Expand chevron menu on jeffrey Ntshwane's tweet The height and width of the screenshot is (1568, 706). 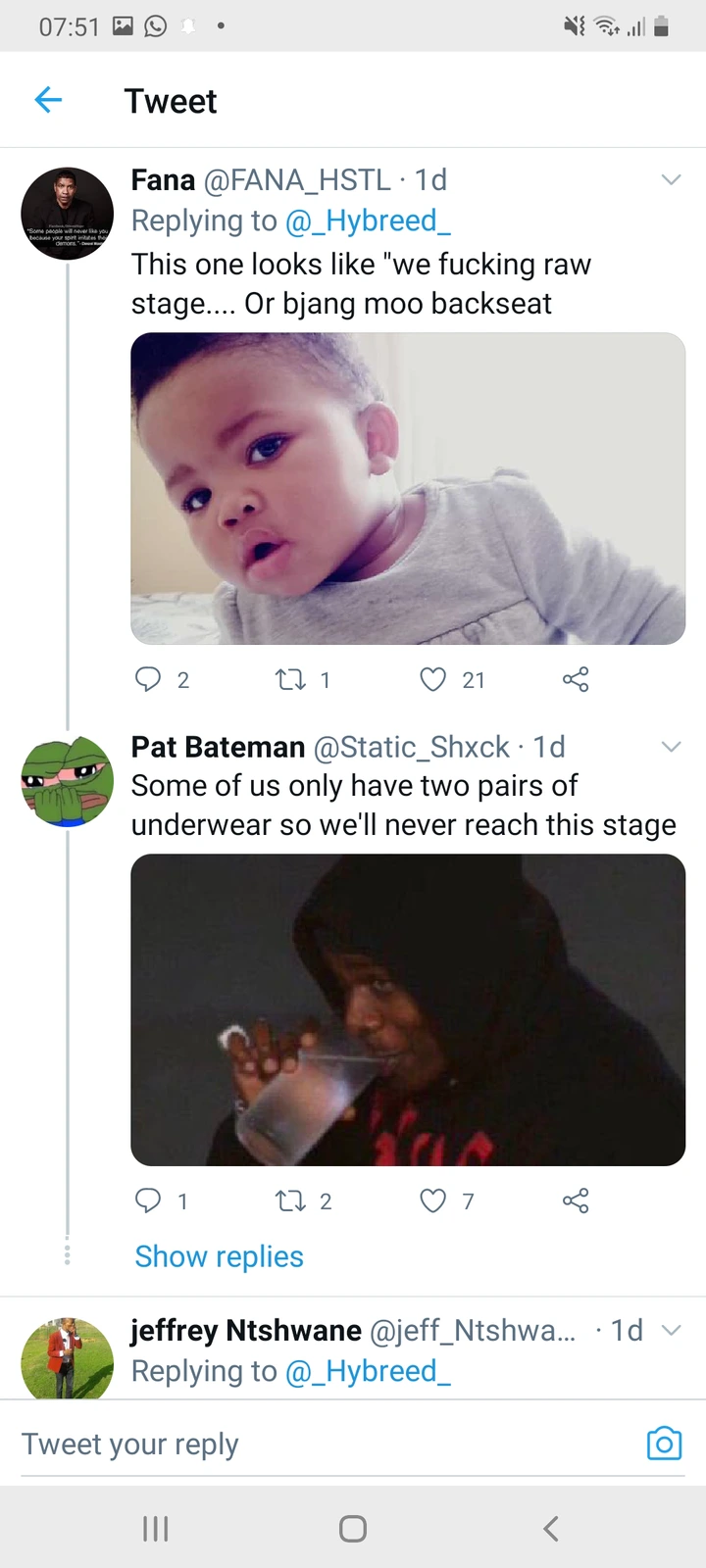[x=671, y=1330]
